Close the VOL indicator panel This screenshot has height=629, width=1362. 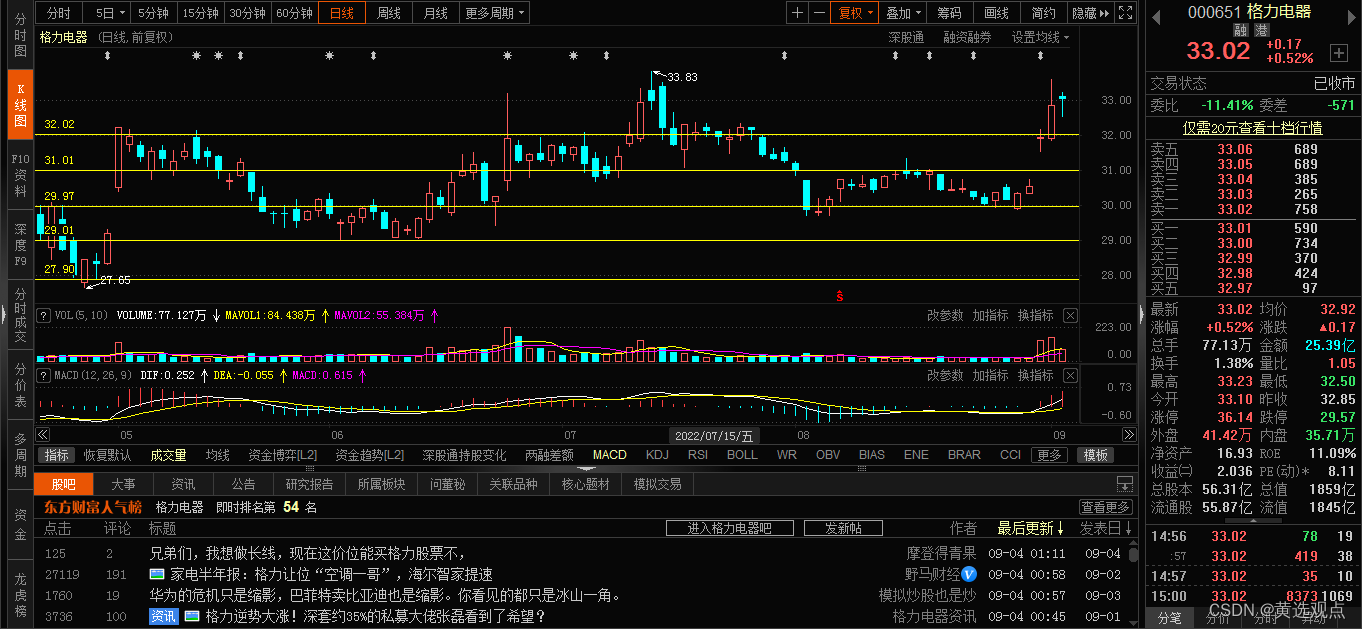coord(1071,315)
